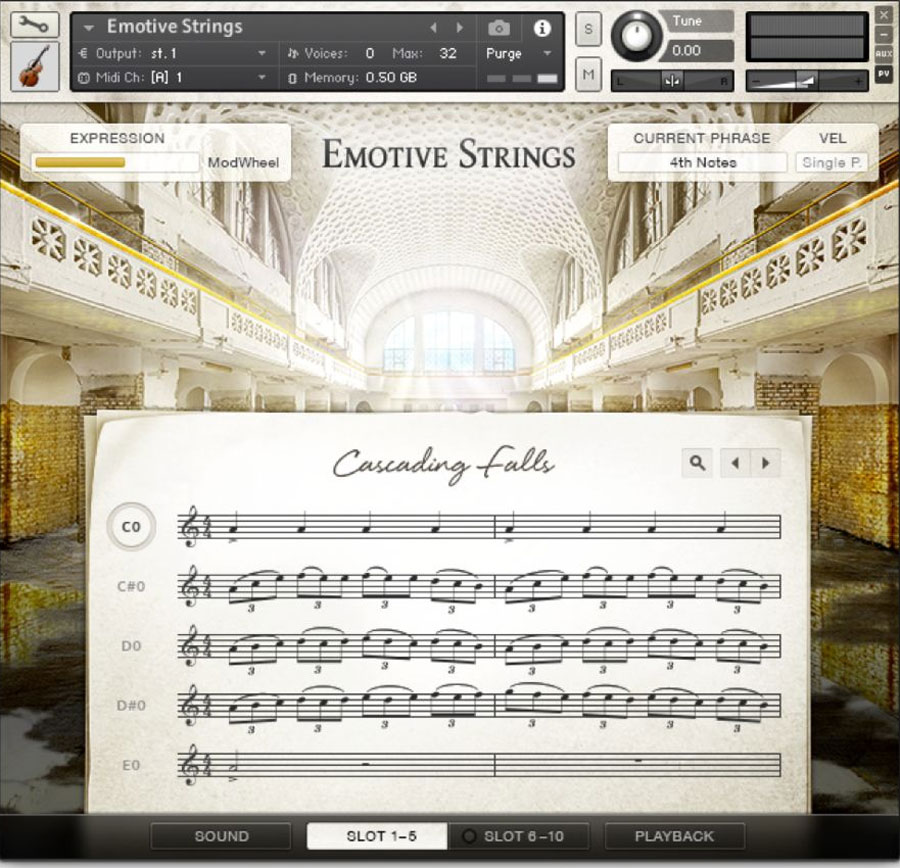
Task: Open the Output st. 1 dropdown
Action: (180, 53)
